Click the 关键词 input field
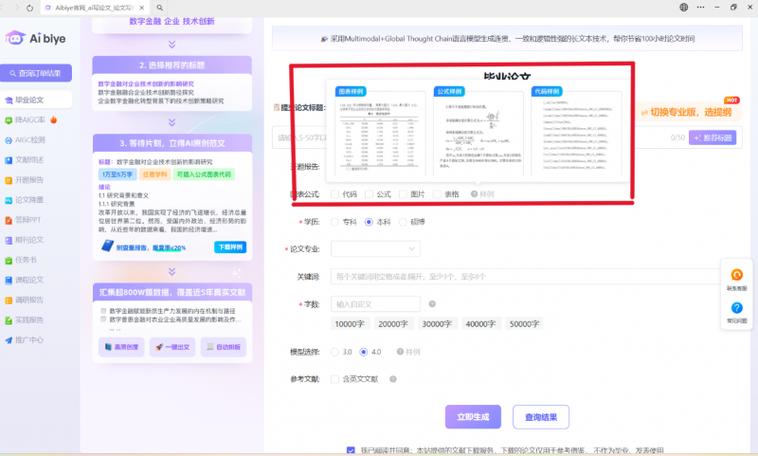This screenshot has height=456, width=758. coord(525,277)
